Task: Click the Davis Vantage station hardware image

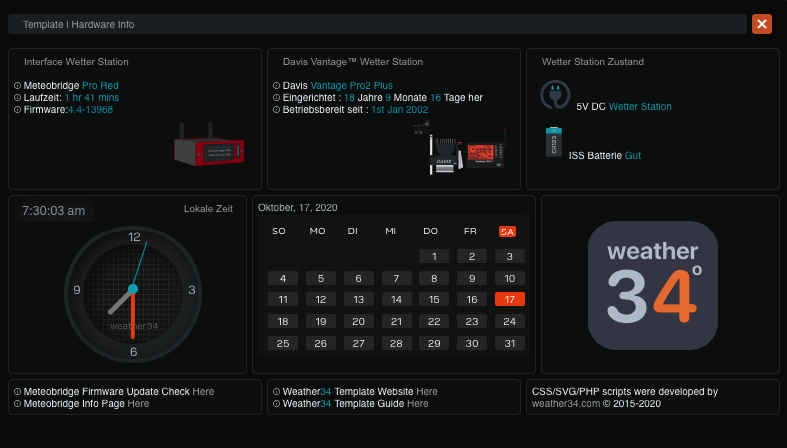Action: tap(459, 148)
